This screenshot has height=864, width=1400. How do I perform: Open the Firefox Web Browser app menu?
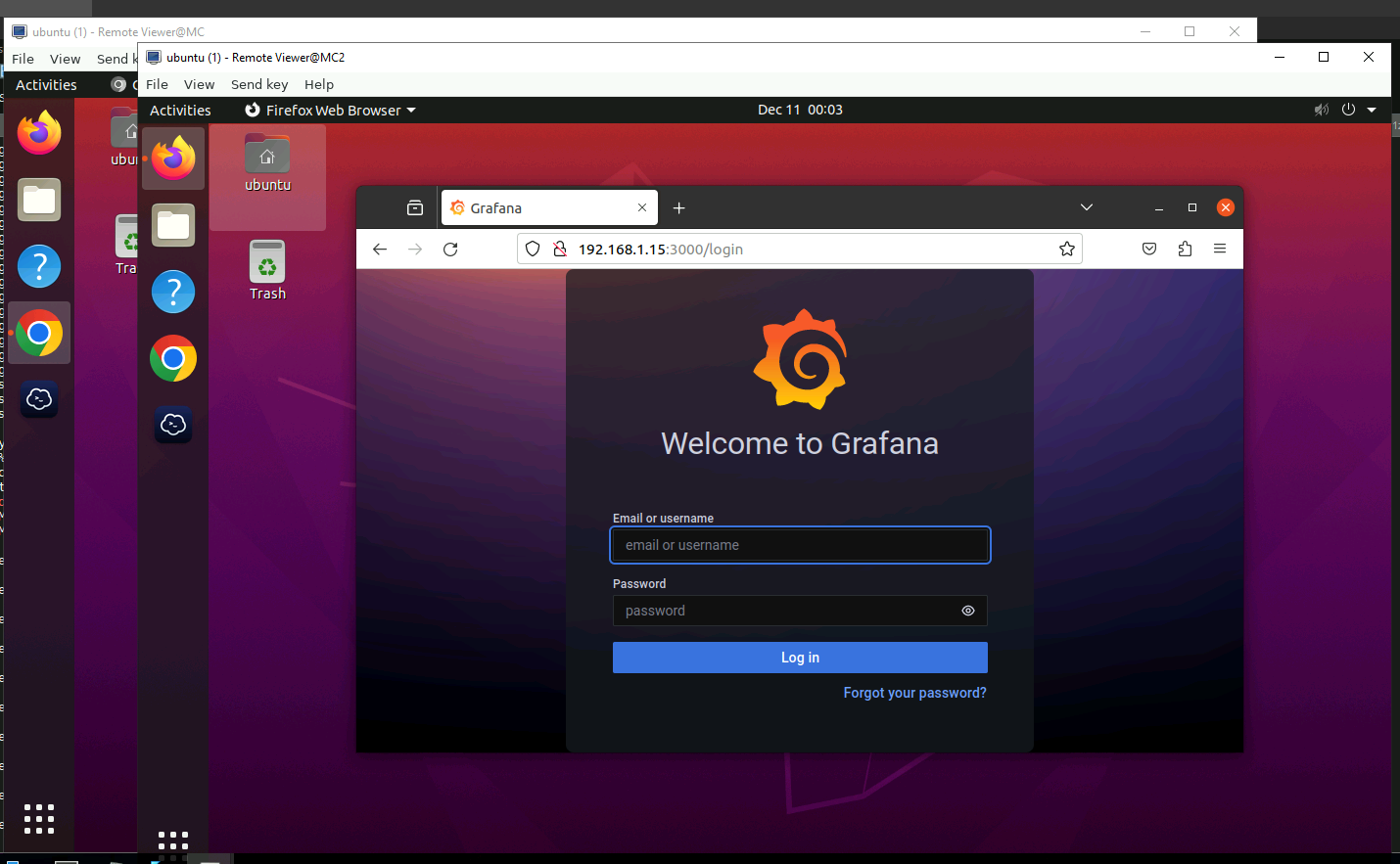point(331,111)
